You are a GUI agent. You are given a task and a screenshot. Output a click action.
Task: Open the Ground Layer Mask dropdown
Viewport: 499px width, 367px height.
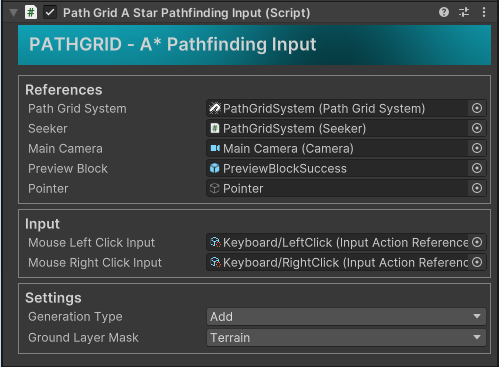346,338
